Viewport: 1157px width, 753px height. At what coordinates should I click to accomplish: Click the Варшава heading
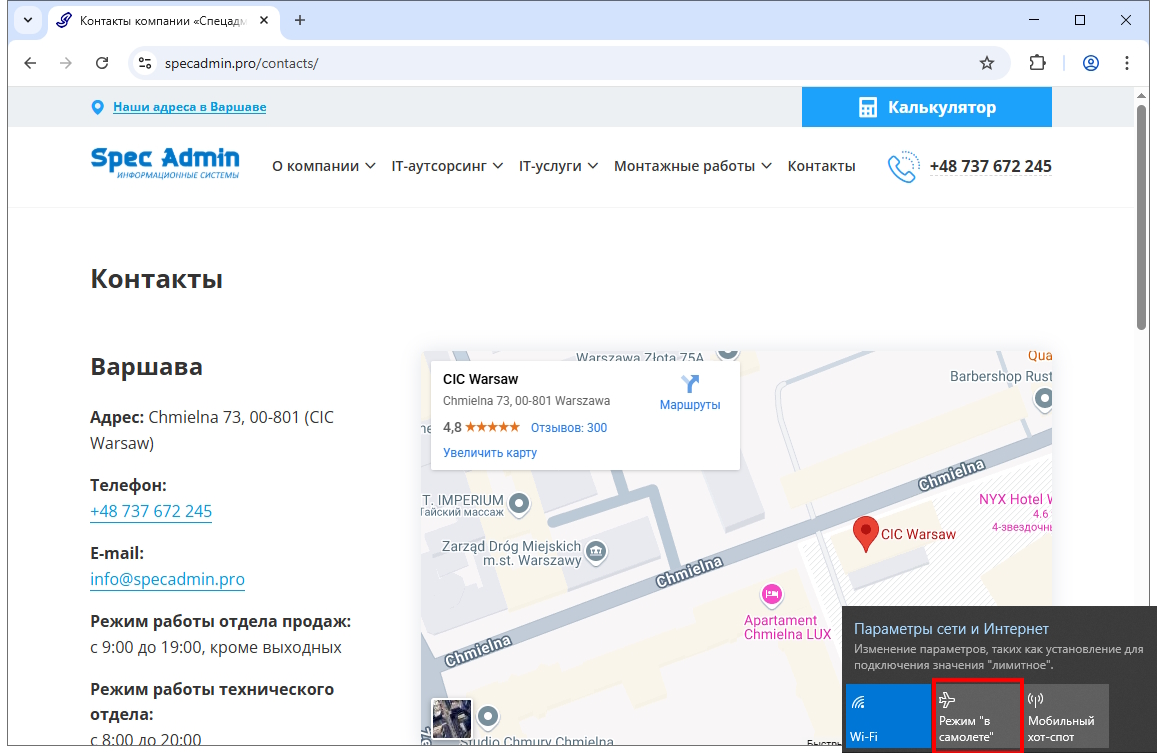point(146,366)
